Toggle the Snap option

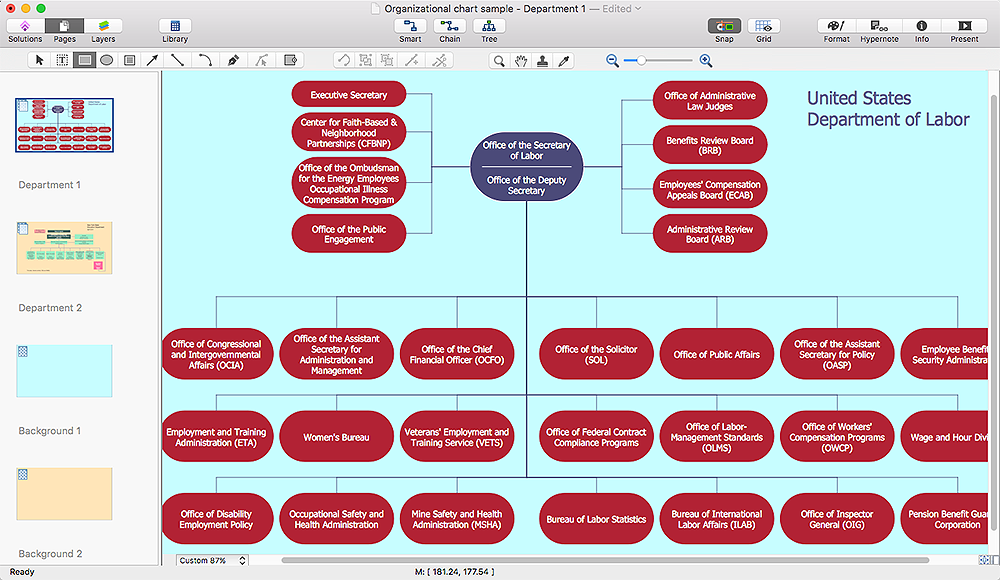click(x=724, y=26)
